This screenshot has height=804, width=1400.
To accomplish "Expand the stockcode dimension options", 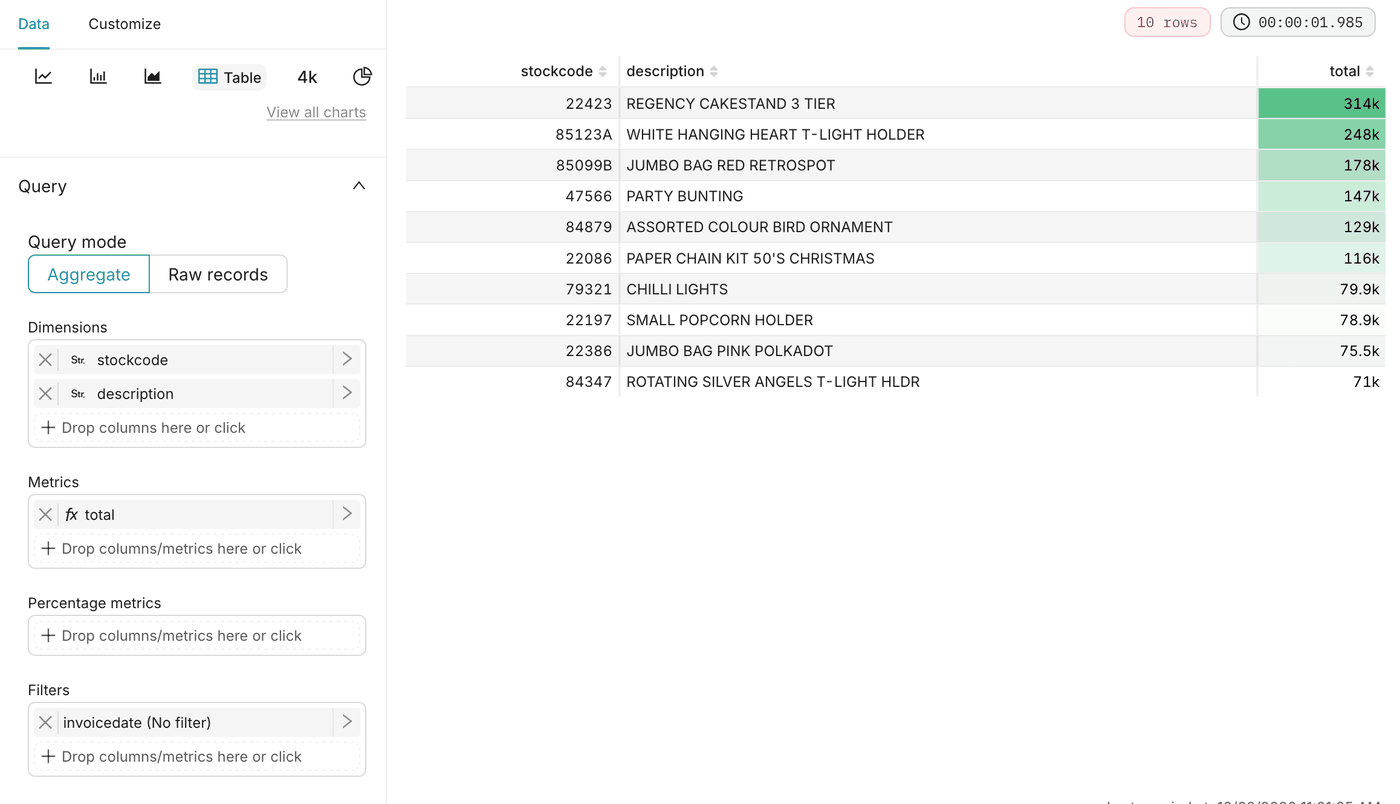I will tap(347, 359).
